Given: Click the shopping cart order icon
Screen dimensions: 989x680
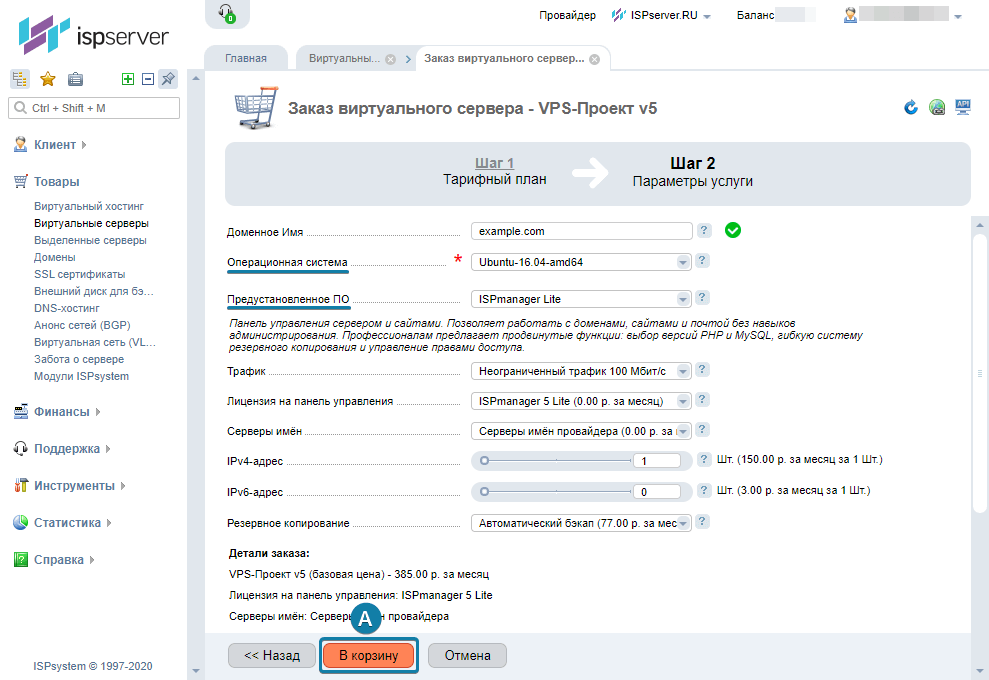Looking at the screenshot, I should (x=256, y=107).
